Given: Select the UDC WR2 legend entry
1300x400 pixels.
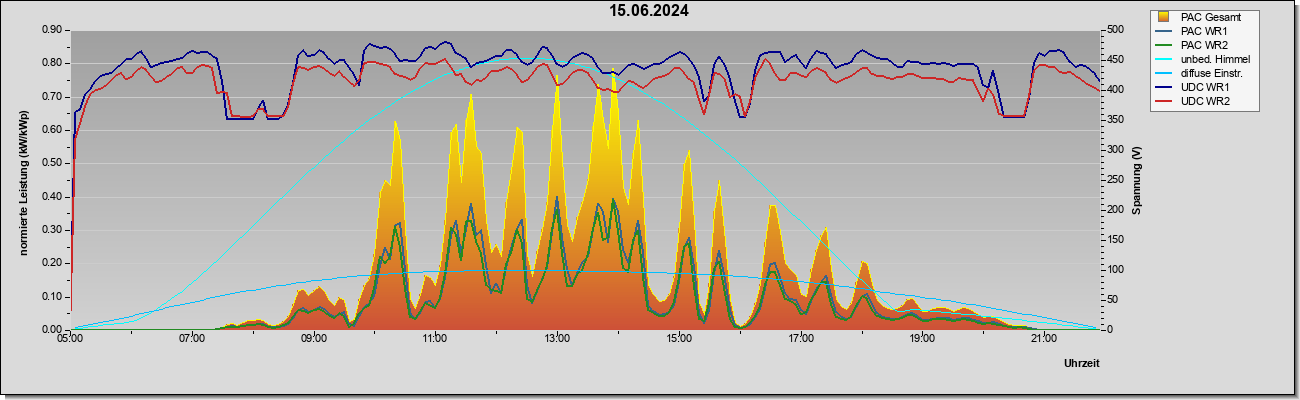Looking at the screenshot, I should tap(1205, 101).
